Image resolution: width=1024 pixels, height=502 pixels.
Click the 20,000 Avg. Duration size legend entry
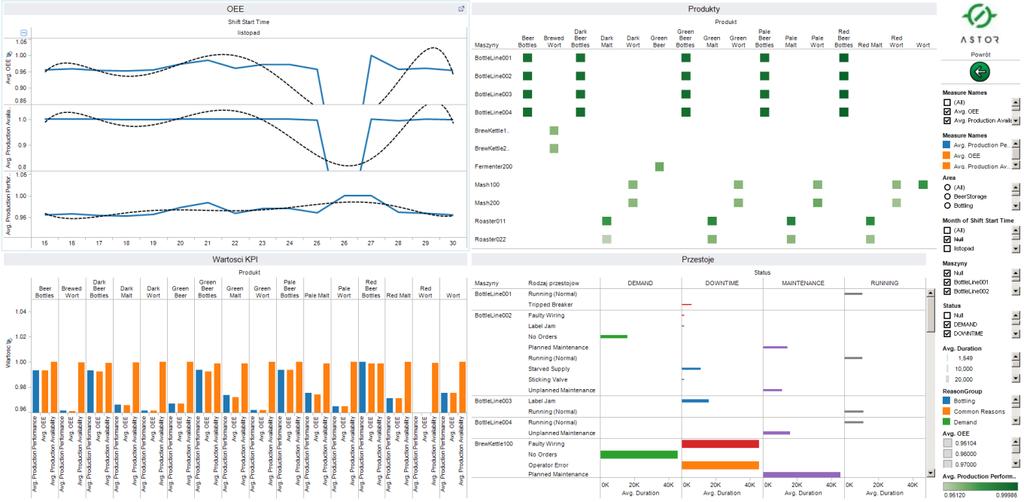pyautogui.click(x=965, y=379)
